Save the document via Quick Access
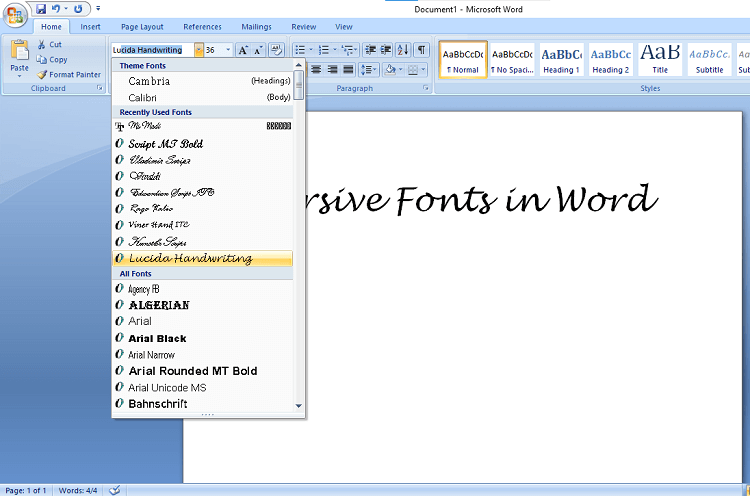Screen dimensions: 750x496 pos(41,9)
